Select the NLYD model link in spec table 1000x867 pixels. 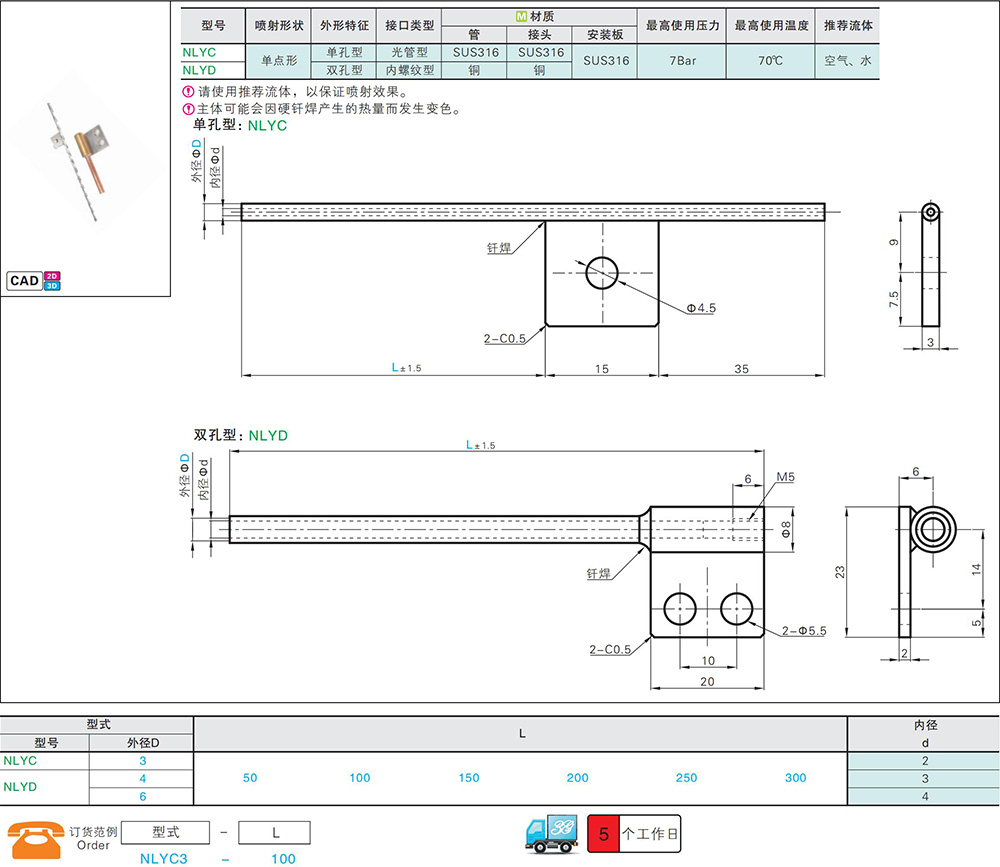point(199,70)
